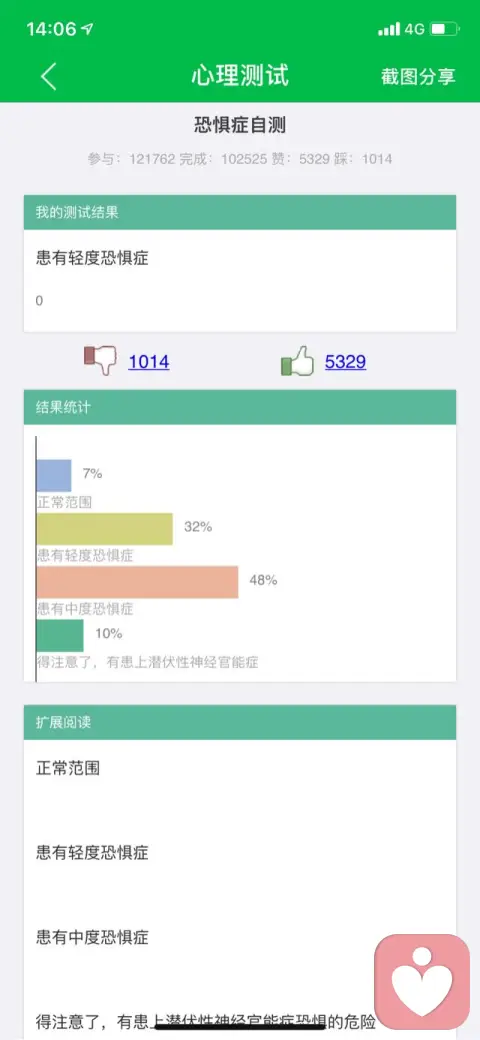The width and height of the screenshot is (480, 1040).
Task: Open the 5329 like count link
Action: tap(345, 362)
